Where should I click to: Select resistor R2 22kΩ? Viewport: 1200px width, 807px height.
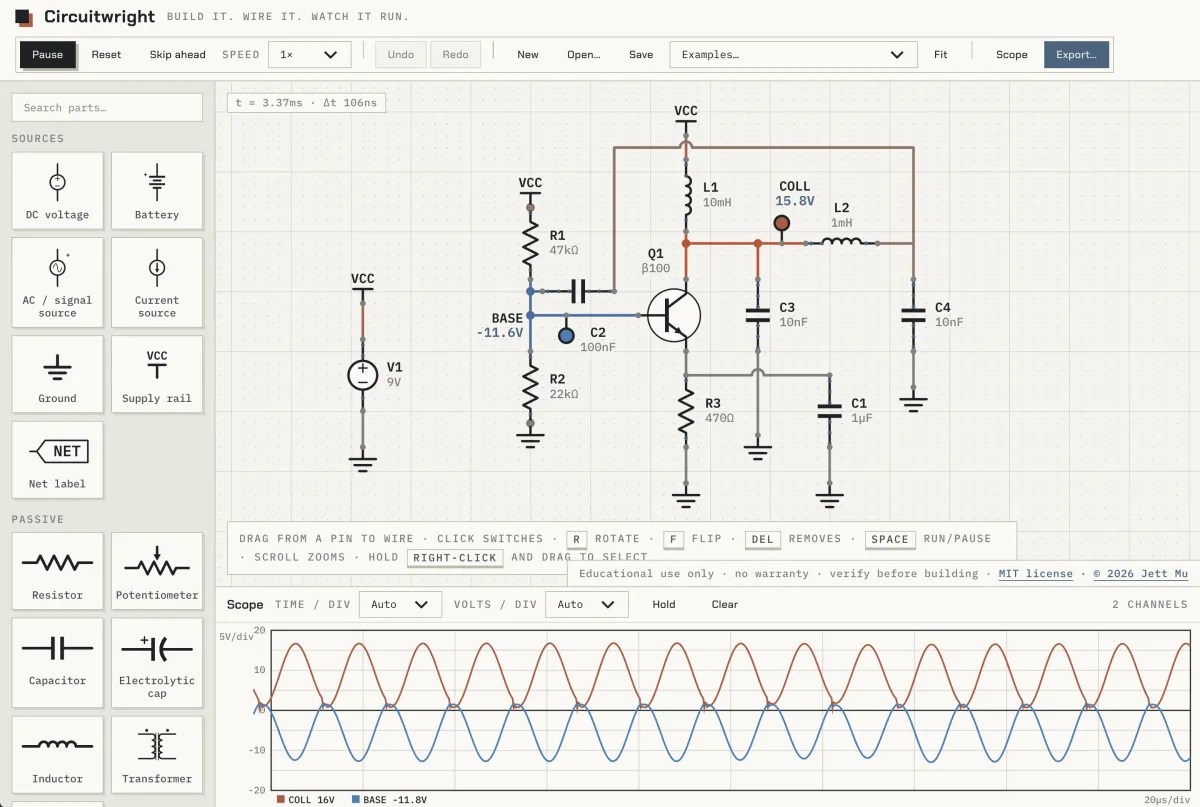(530, 389)
